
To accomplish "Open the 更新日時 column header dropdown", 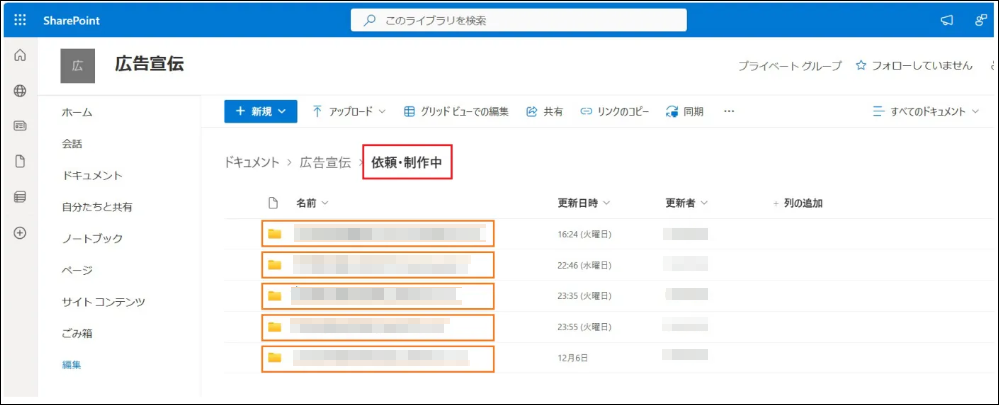I will tap(584, 203).
